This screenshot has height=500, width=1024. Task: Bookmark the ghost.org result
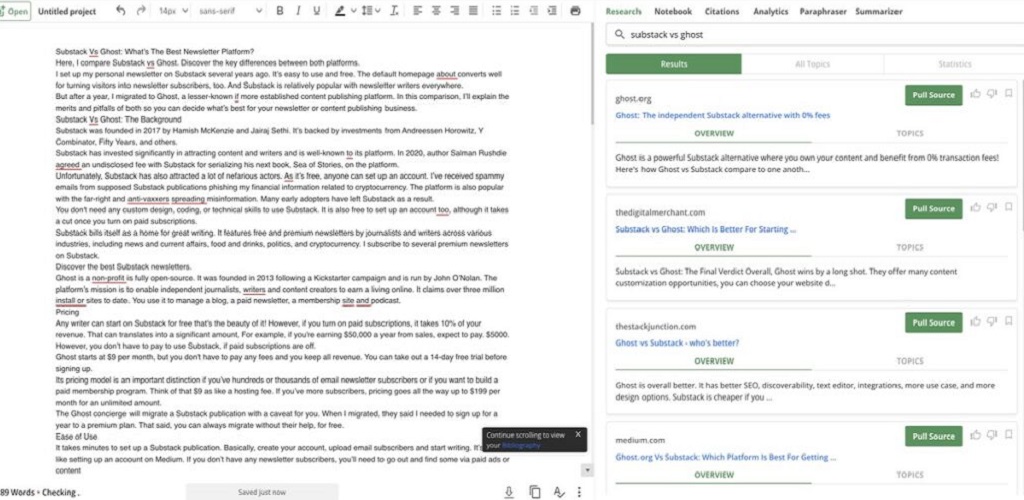pyautogui.click(x=1009, y=94)
